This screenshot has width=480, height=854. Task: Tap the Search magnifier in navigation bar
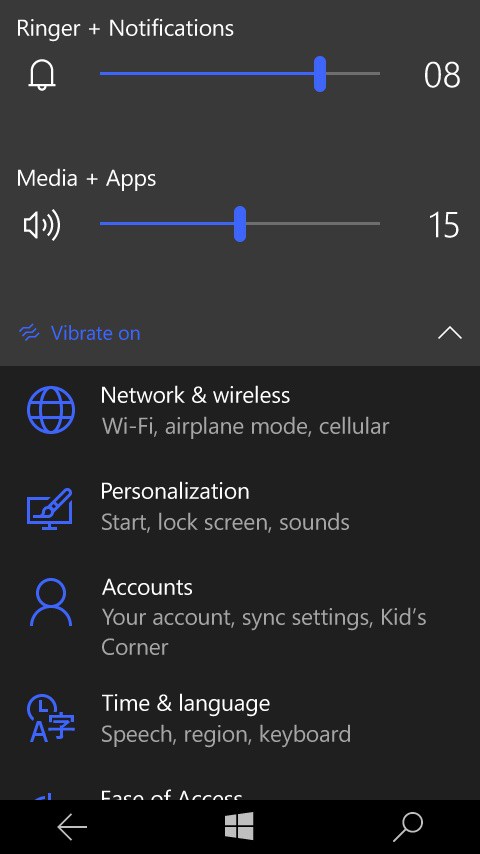[408, 827]
